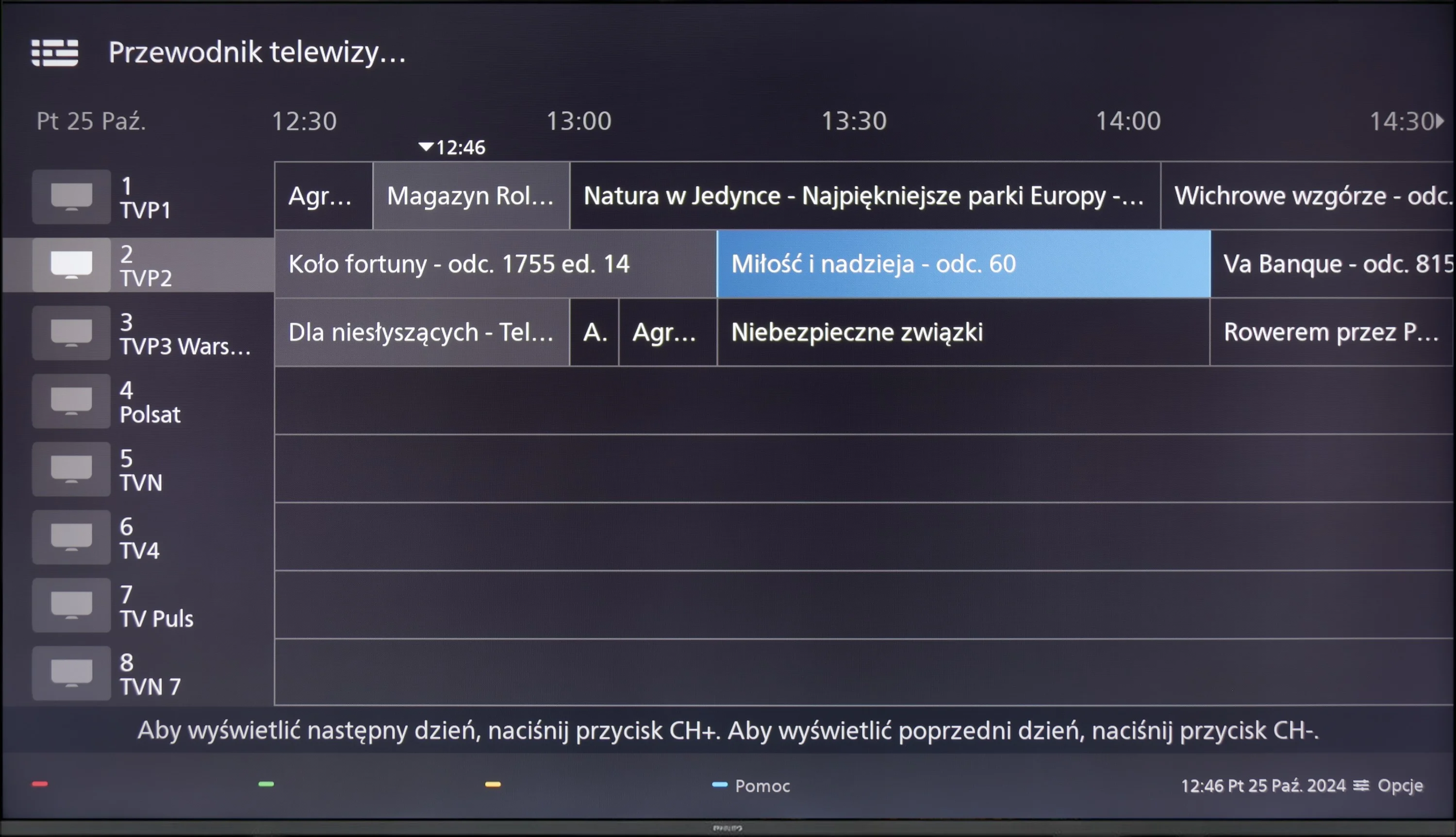Select Natura w Jedynce programme
This screenshot has width=1456, height=837.
(x=865, y=196)
